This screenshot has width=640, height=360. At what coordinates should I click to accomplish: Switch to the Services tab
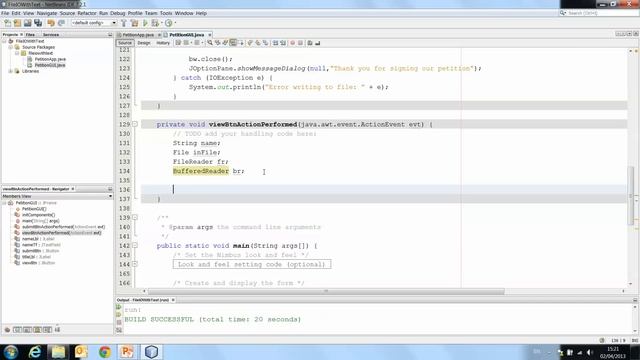pyautogui.click(x=51, y=35)
